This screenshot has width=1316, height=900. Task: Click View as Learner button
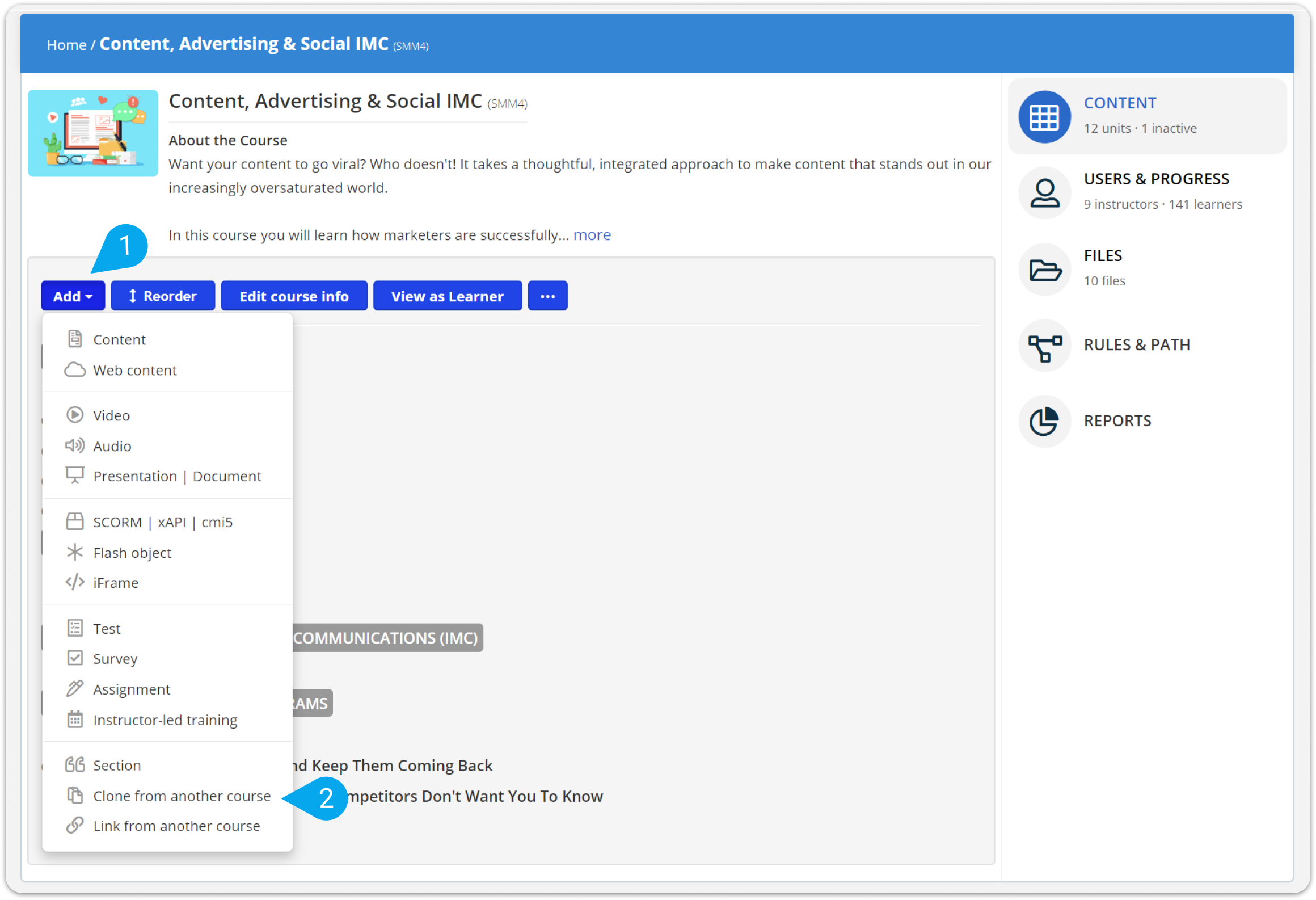[447, 295]
